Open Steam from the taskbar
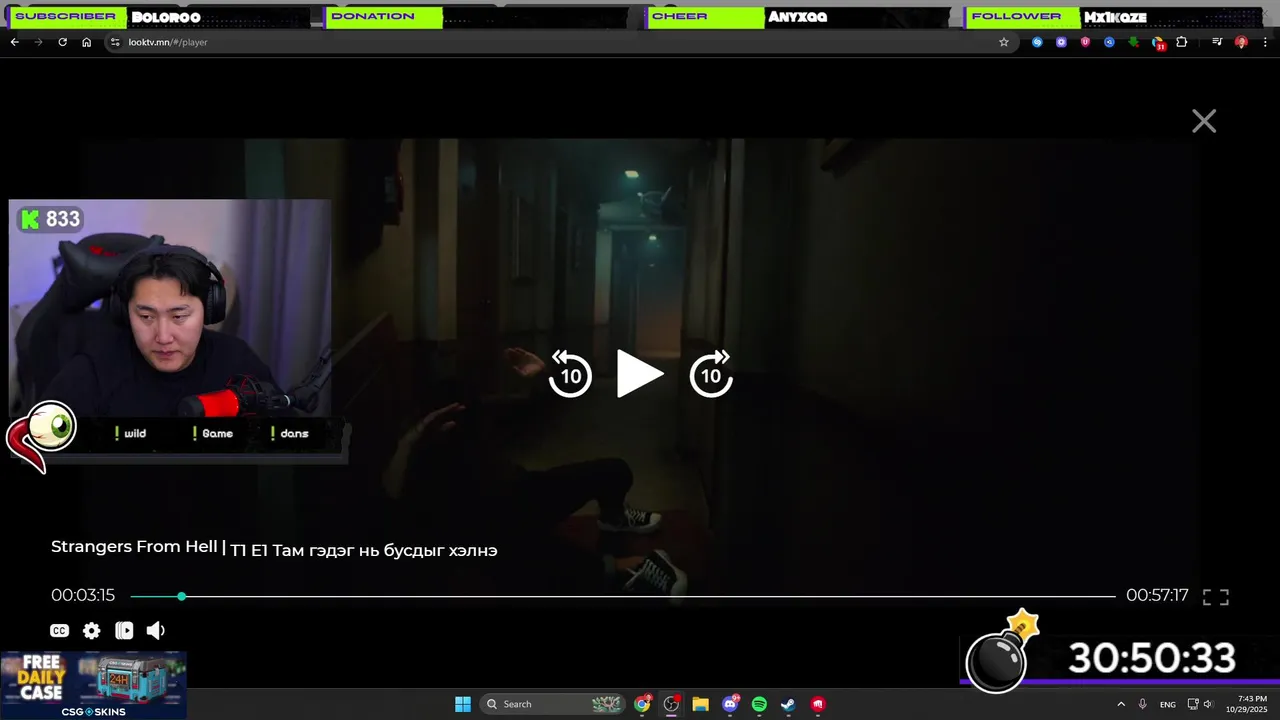Viewport: 1280px width, 720px height. [788, 704]
